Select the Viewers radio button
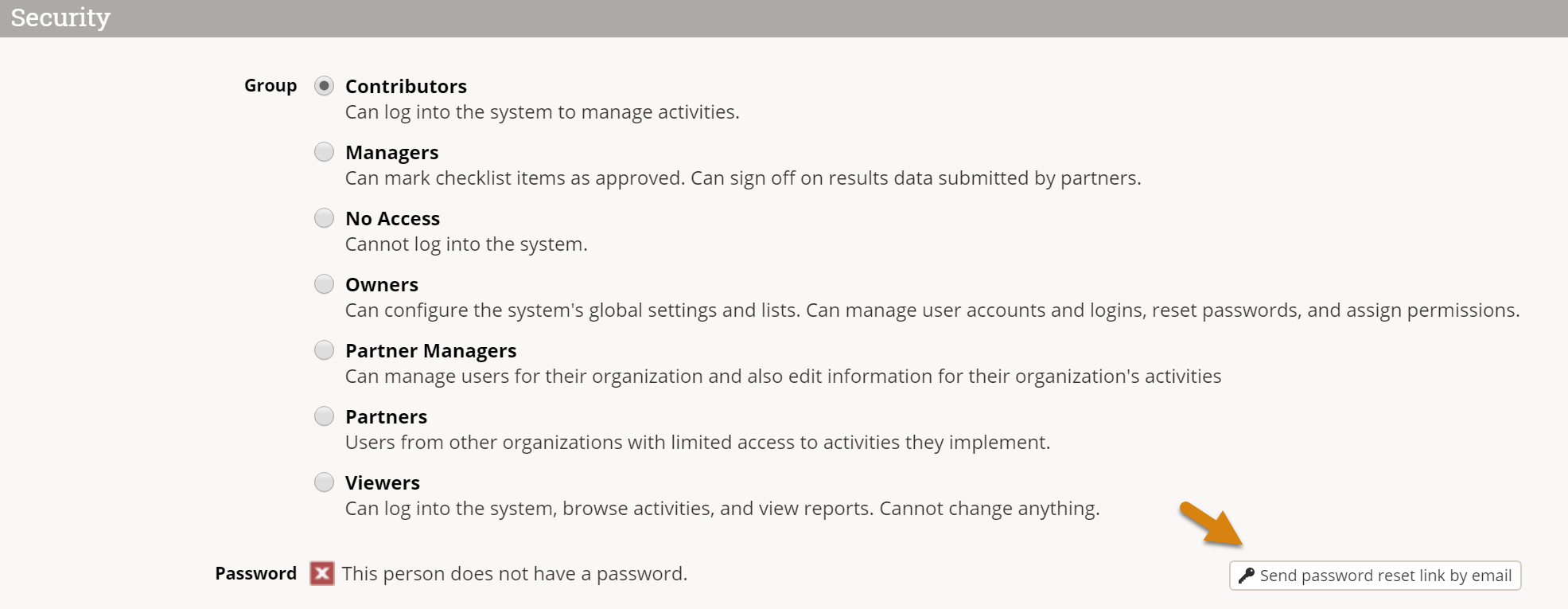The width and height of the screenshot is (1568, 609). (324, 482)
